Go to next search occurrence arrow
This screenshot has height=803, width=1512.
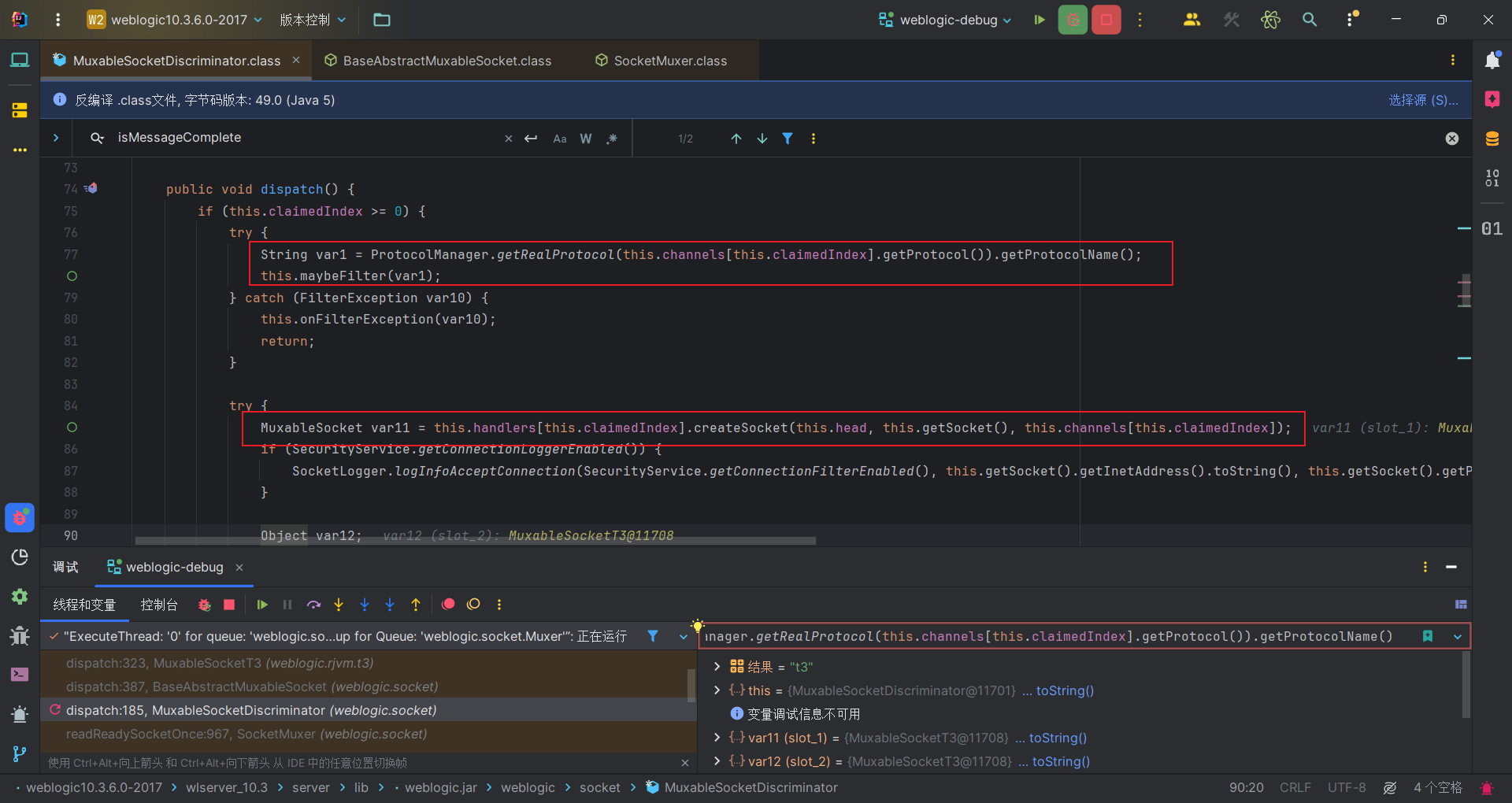click(762, 139)
